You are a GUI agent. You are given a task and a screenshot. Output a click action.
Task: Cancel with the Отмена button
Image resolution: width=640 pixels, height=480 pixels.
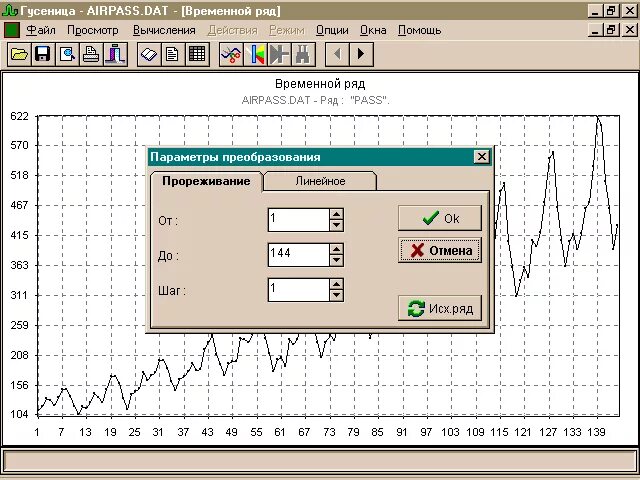440,250
